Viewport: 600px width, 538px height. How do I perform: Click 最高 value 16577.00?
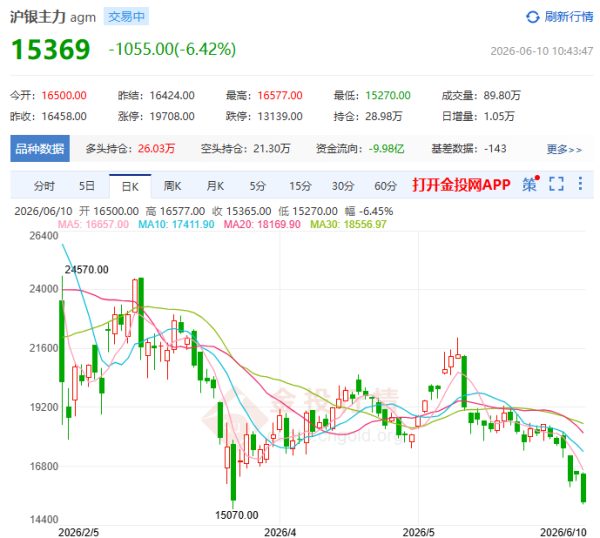[x=280, y=95]
